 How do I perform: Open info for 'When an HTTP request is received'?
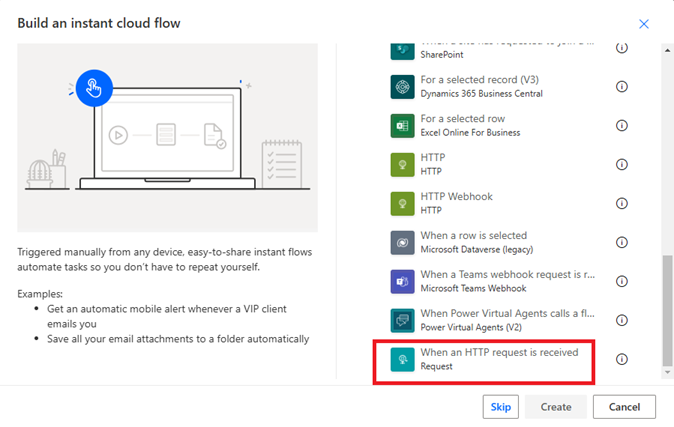tap(621, 359)
